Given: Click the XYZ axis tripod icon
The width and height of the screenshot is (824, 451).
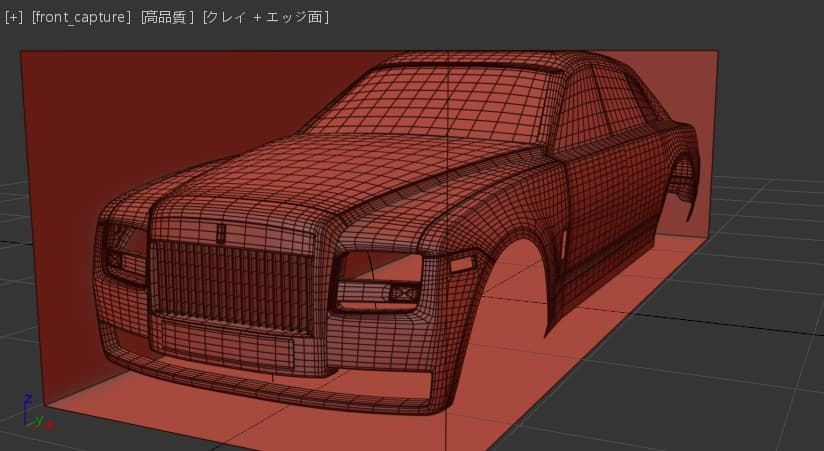Looking at the screenshot, I should click(x=36, y=413).
